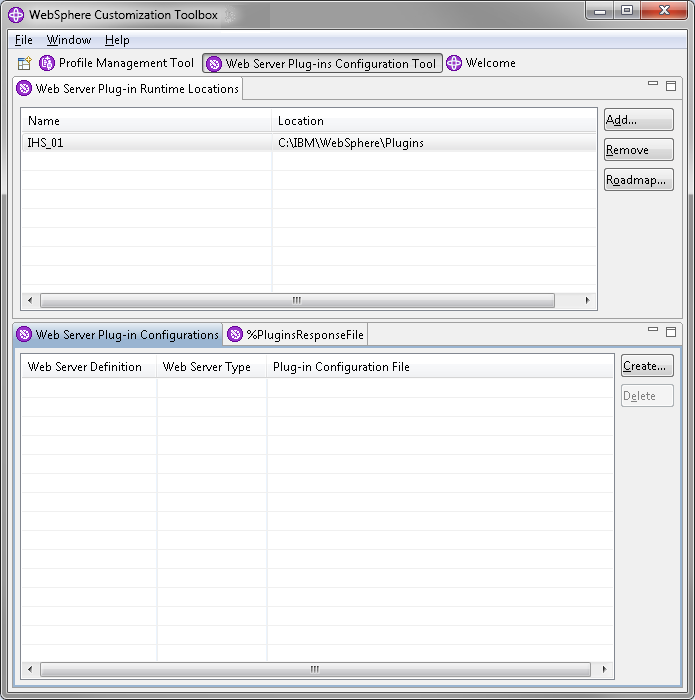Click runtime locations scrollbar left arrow
Screen dimensions: 695x700
click(x=30, y=300)
